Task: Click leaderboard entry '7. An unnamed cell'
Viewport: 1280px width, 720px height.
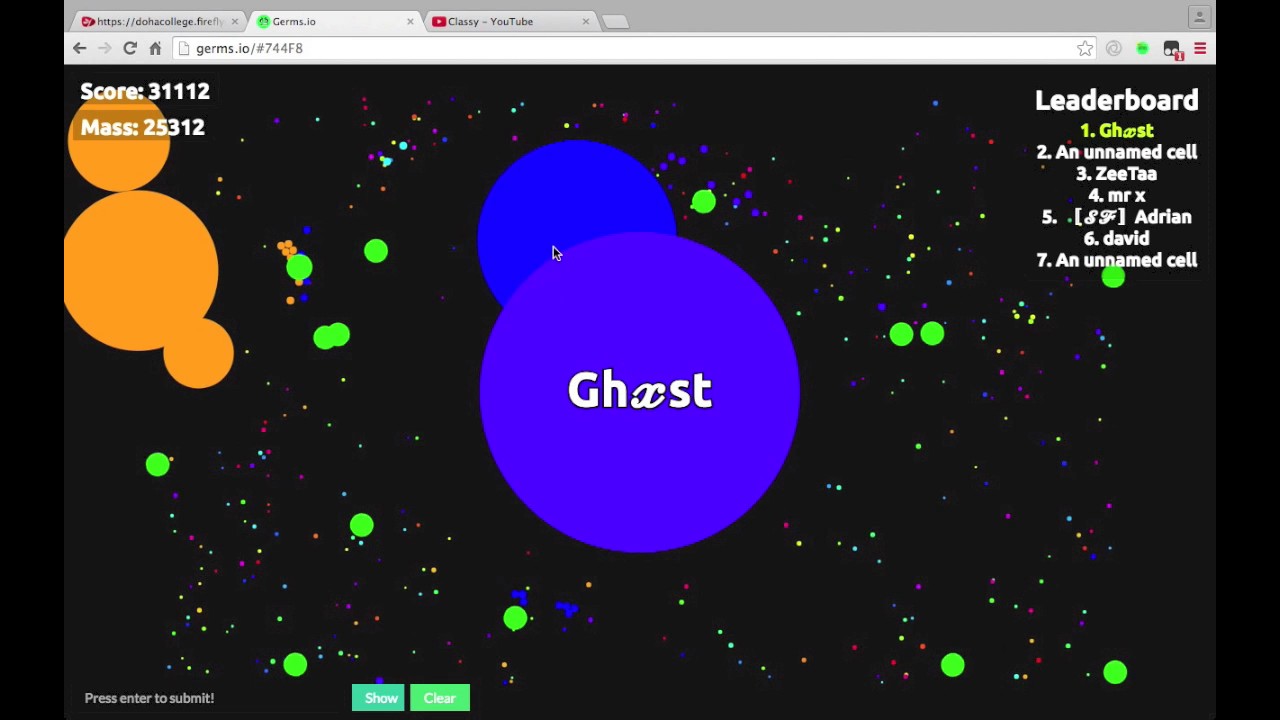Action: [1116, 260]
